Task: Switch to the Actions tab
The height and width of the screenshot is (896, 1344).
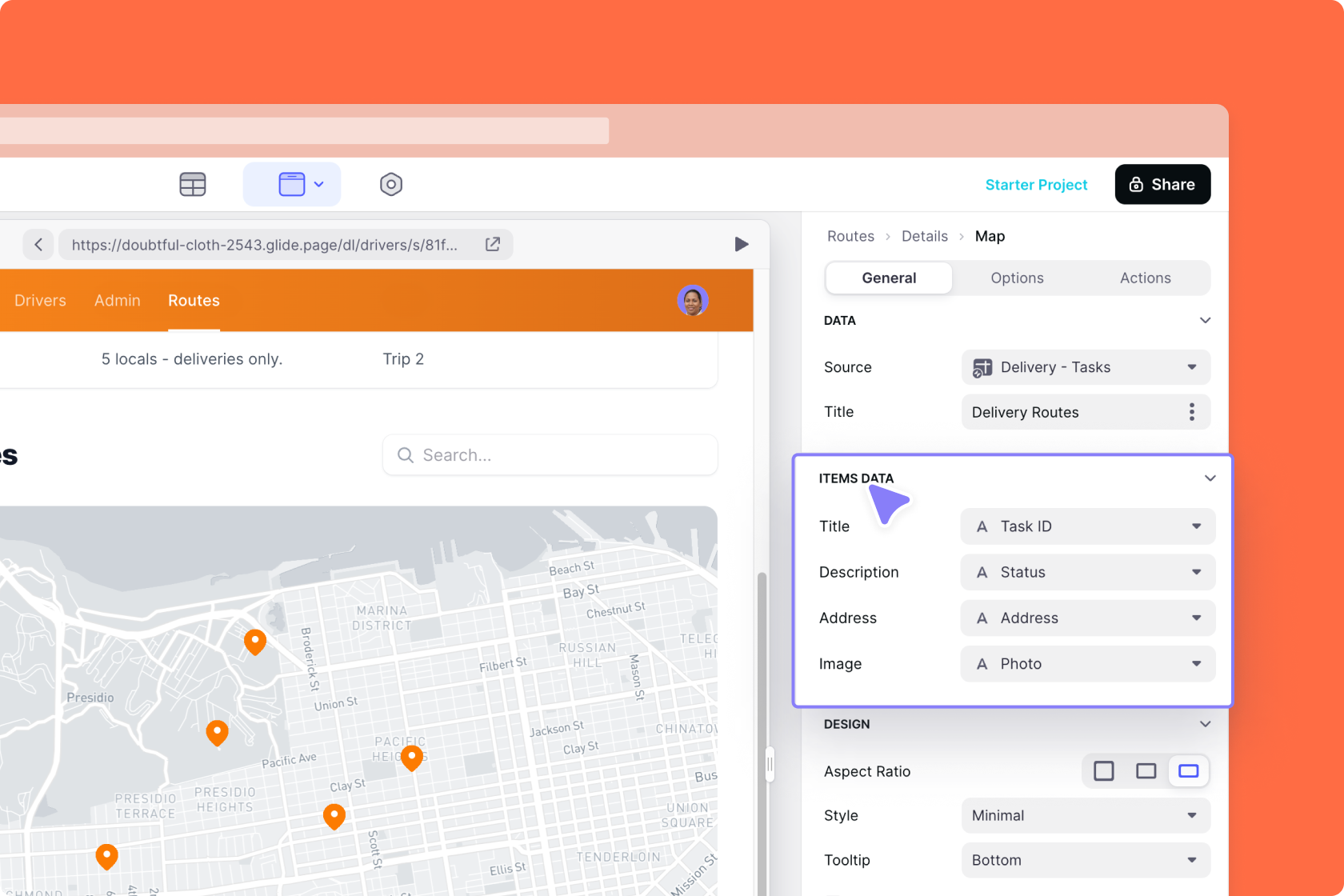Action: (x=1145, y=278)
